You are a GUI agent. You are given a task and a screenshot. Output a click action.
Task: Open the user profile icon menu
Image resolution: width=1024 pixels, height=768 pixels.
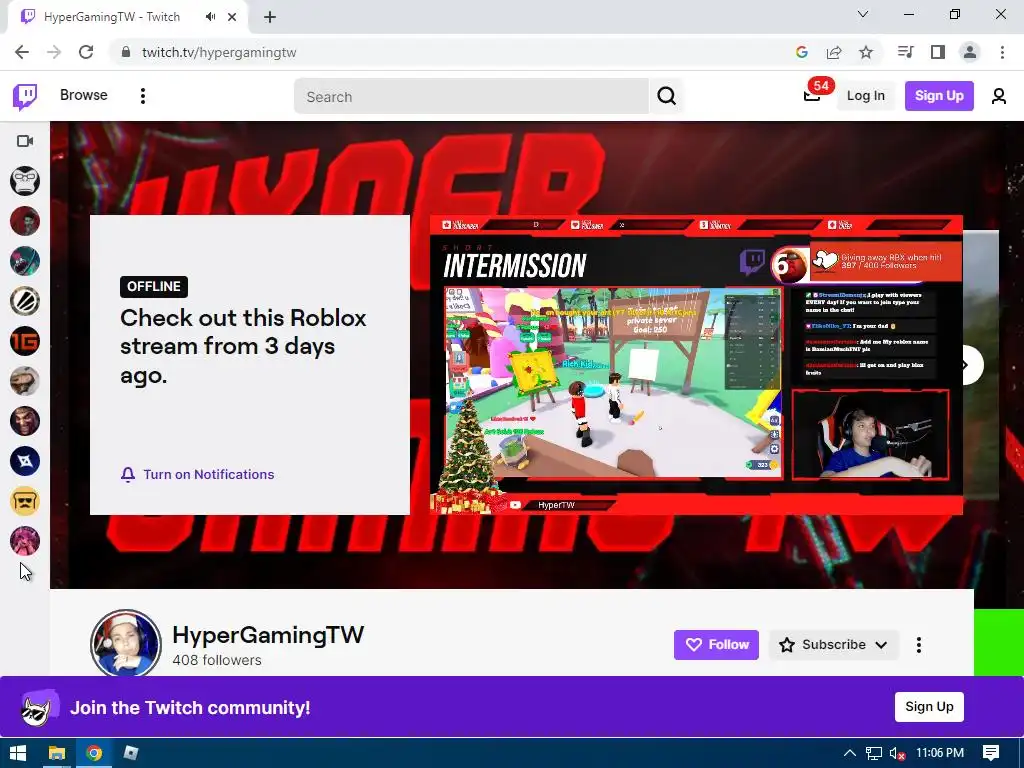[999, 97]
